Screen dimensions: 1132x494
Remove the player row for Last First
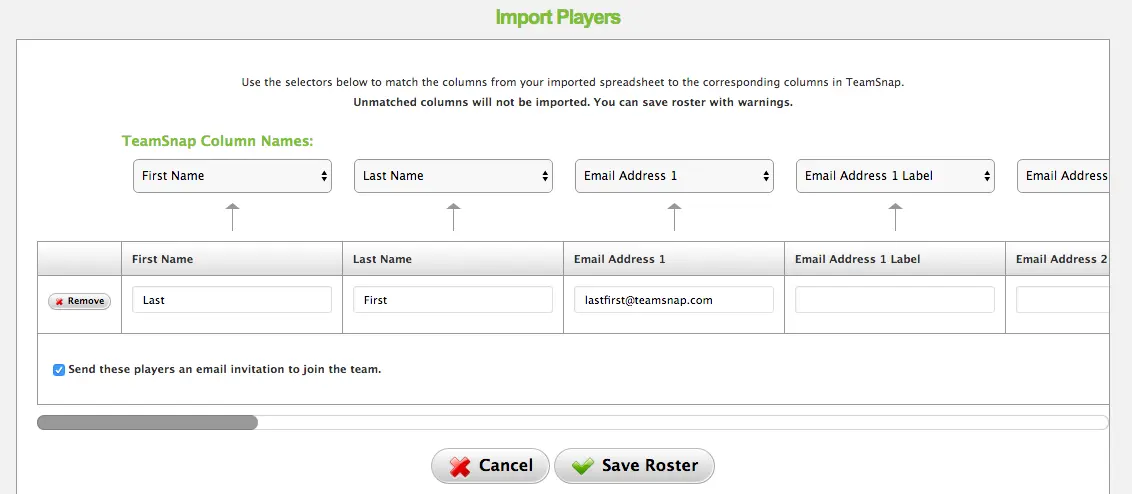tap(79, 301)
